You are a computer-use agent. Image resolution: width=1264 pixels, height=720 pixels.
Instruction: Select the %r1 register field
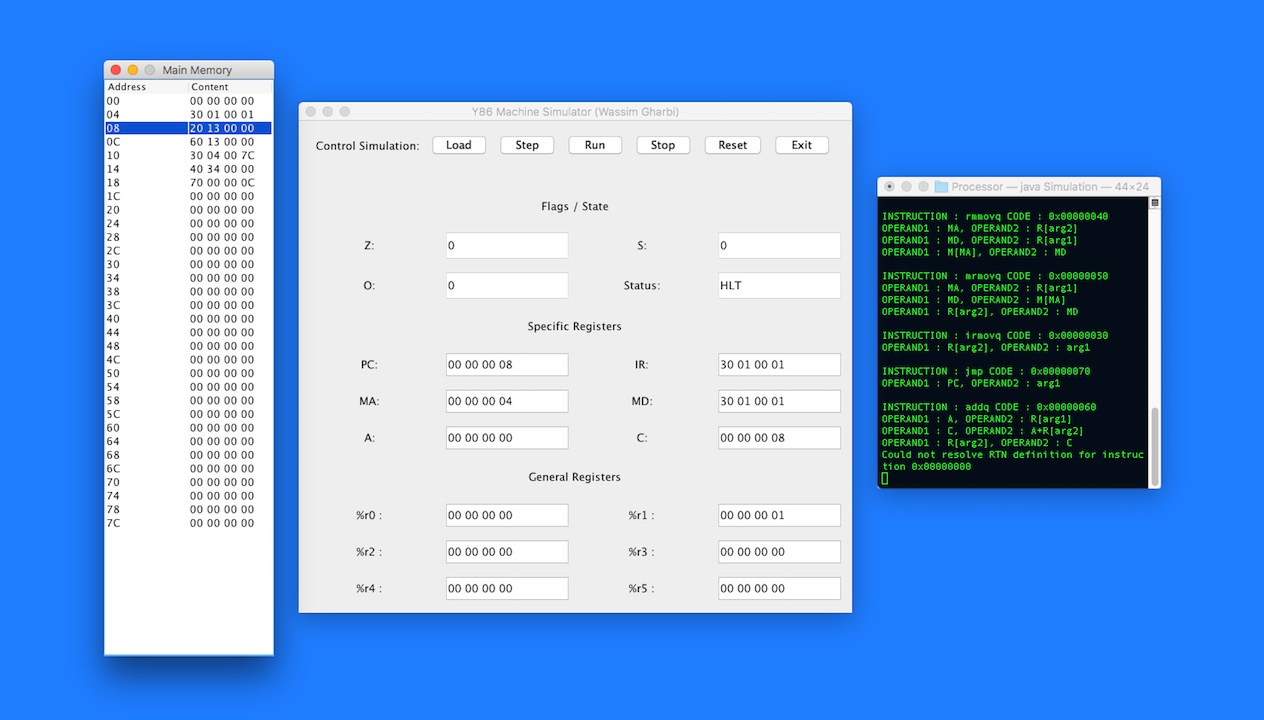point(779,516)
